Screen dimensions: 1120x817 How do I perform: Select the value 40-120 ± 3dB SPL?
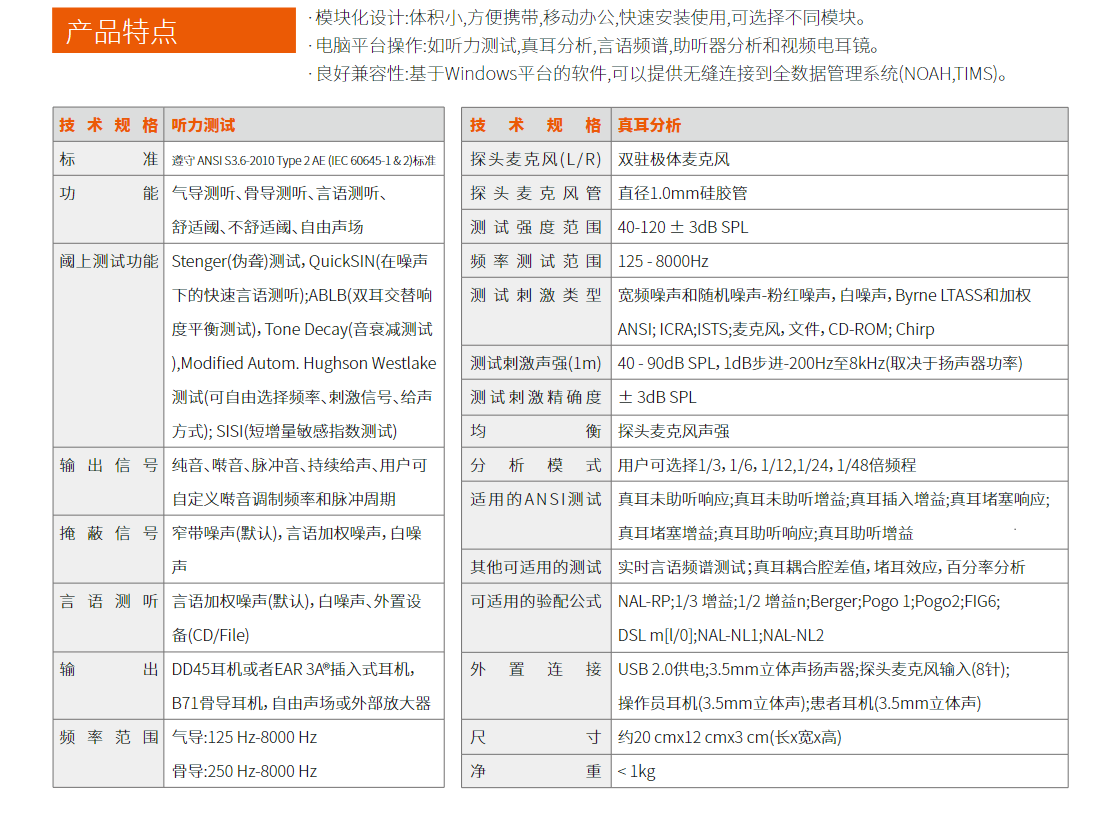[682, 227]
